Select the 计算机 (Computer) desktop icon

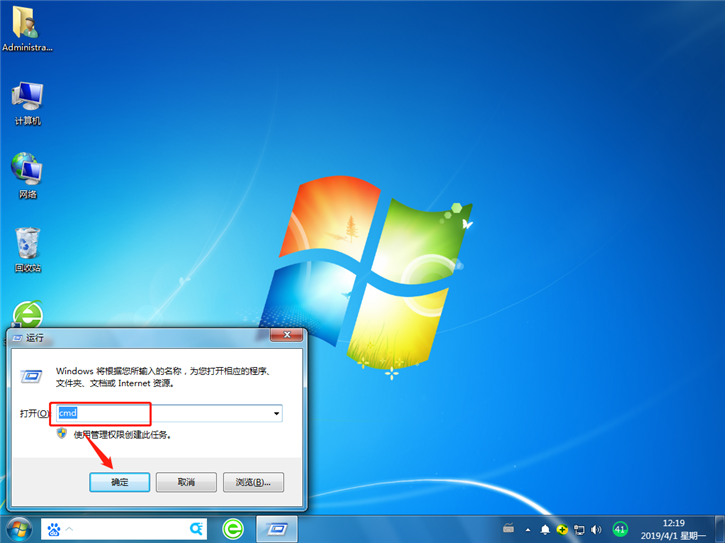(x=27, y=98)
